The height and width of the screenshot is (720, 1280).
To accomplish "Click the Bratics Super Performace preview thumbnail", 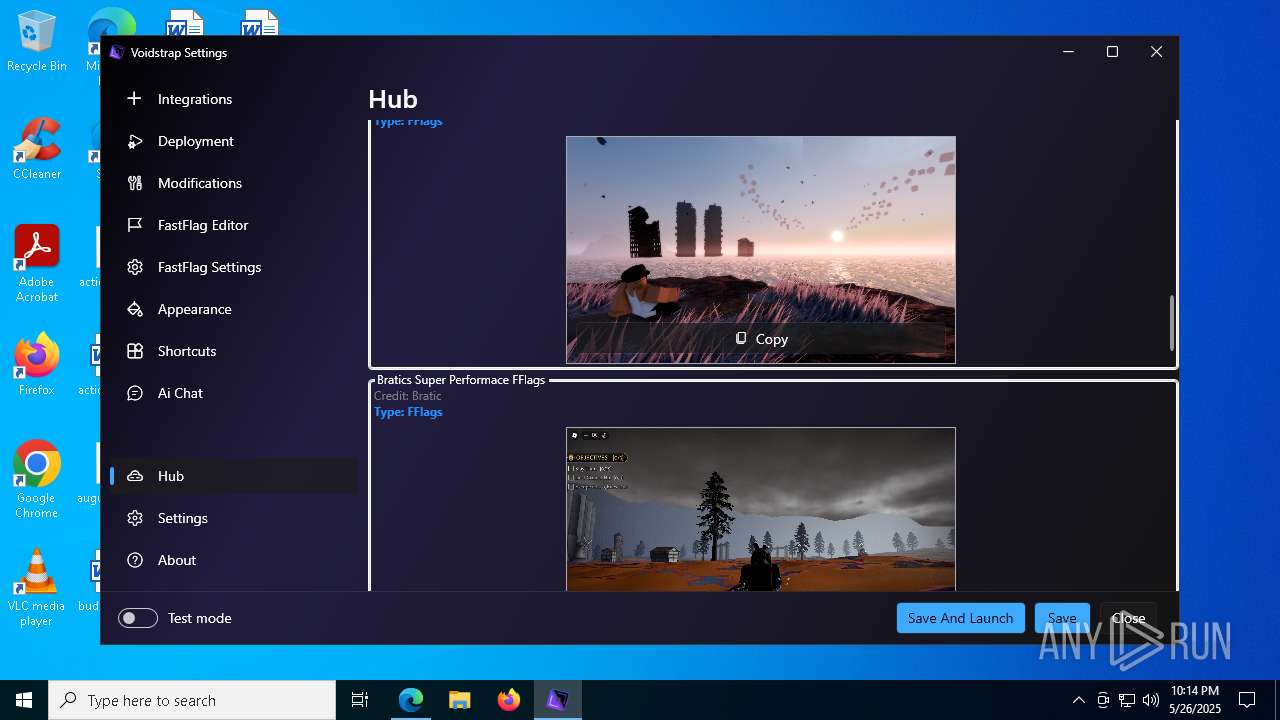I will pyautogui.click(x=761, y=509).
